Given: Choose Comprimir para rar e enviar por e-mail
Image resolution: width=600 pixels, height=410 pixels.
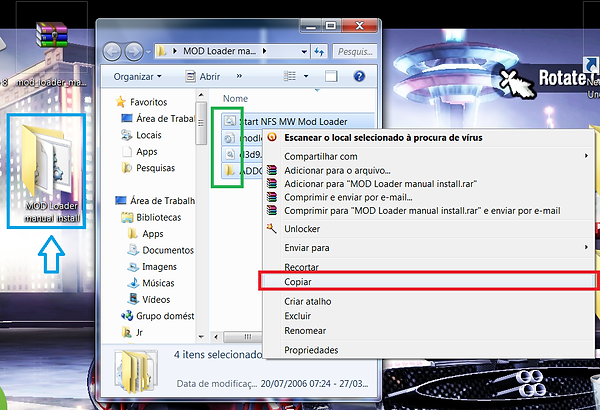Looking at the screenshot, I should click(429, 211).
